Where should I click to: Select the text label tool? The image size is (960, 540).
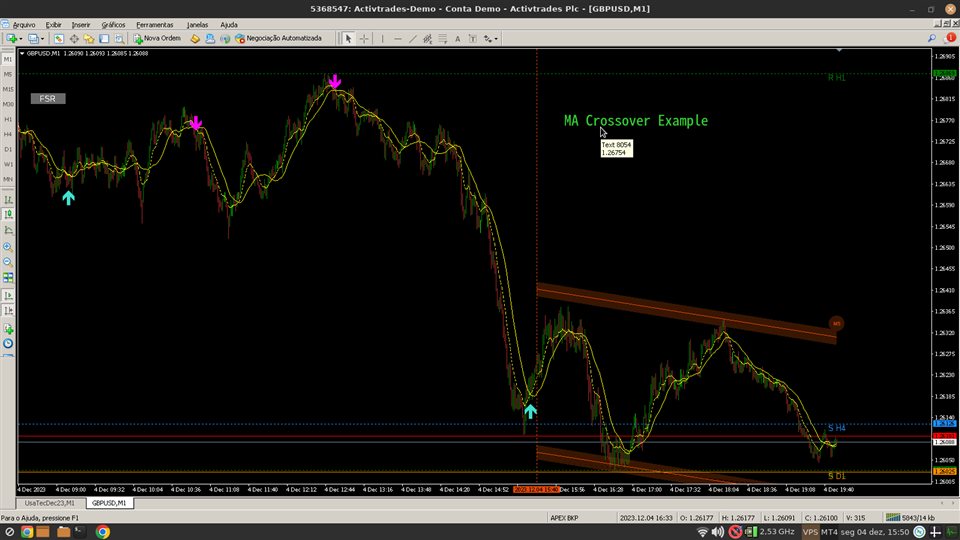[473, 39]
